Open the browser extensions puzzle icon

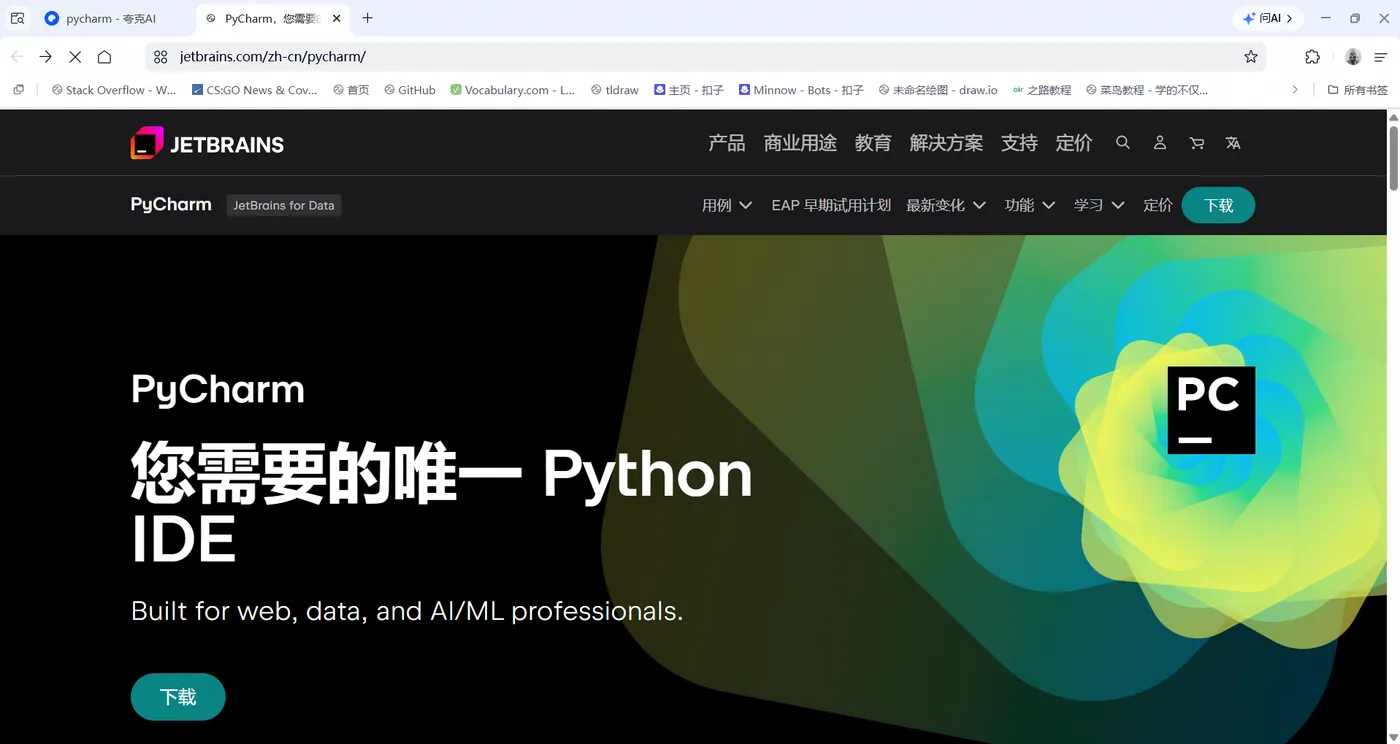click(1313, 57)
